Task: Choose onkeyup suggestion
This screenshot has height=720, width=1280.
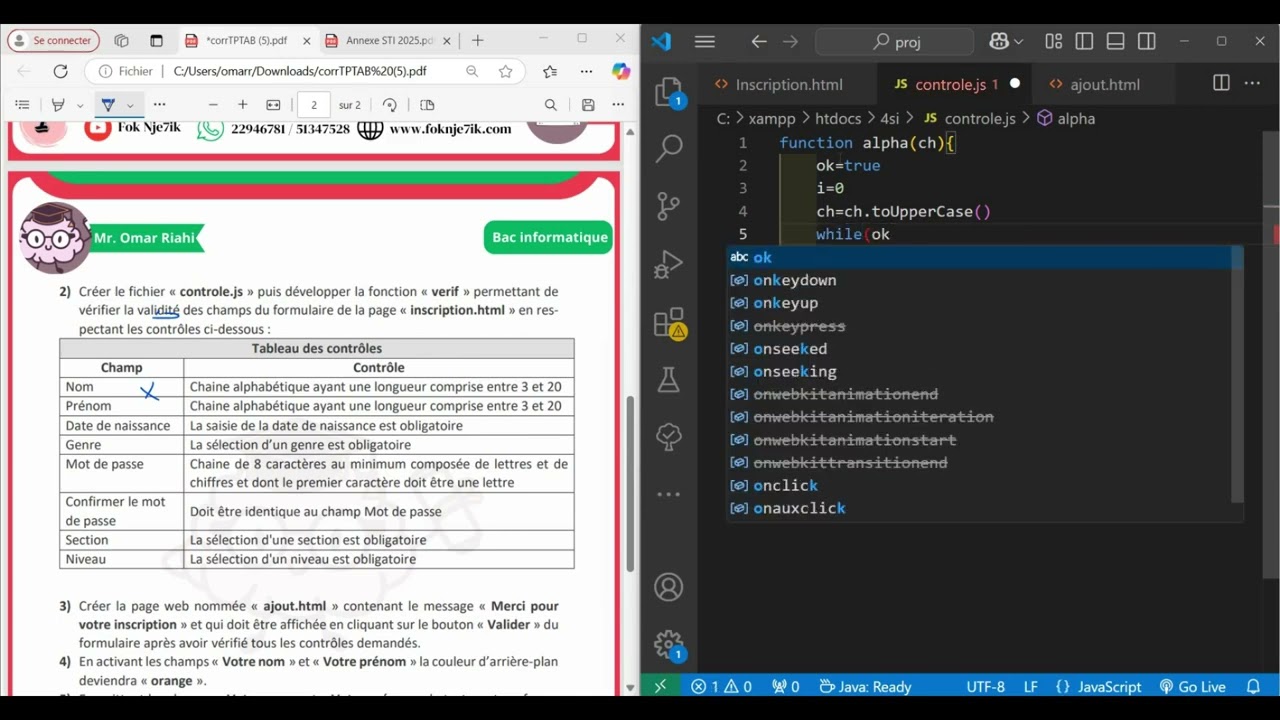Action: [985, 303]
